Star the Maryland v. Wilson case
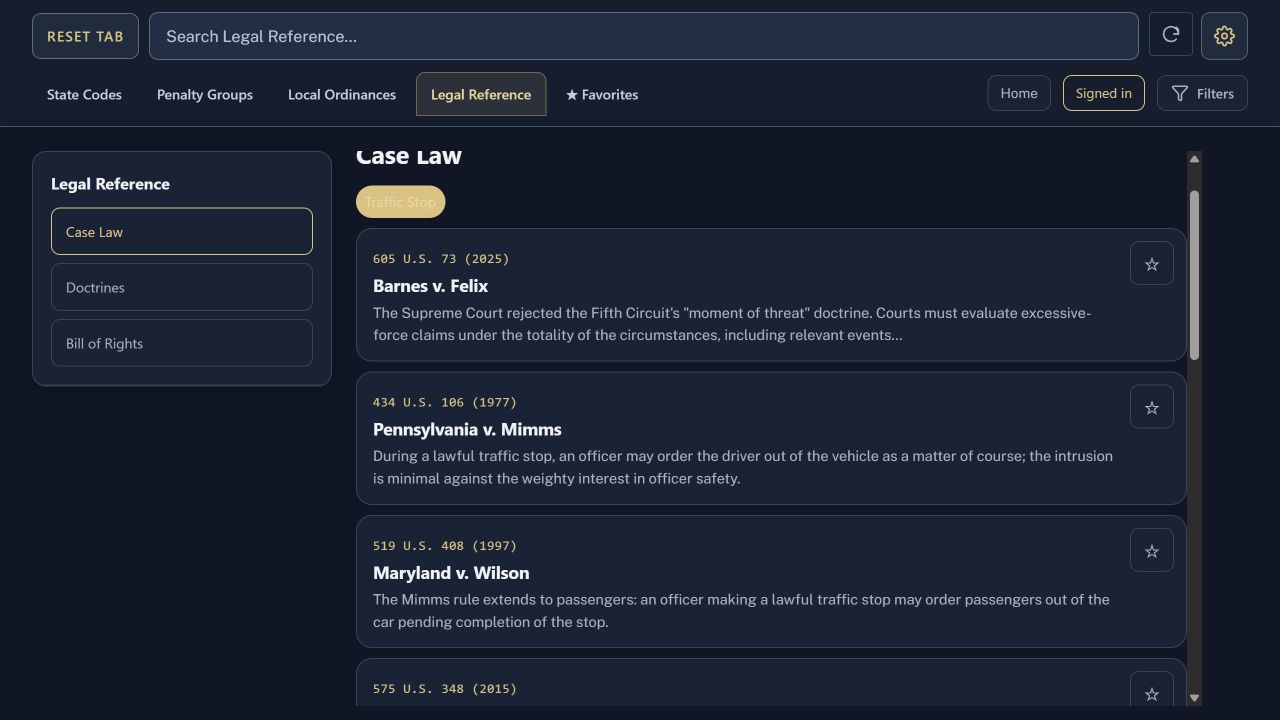The image size is (1280, 720). coord(1152,551)
